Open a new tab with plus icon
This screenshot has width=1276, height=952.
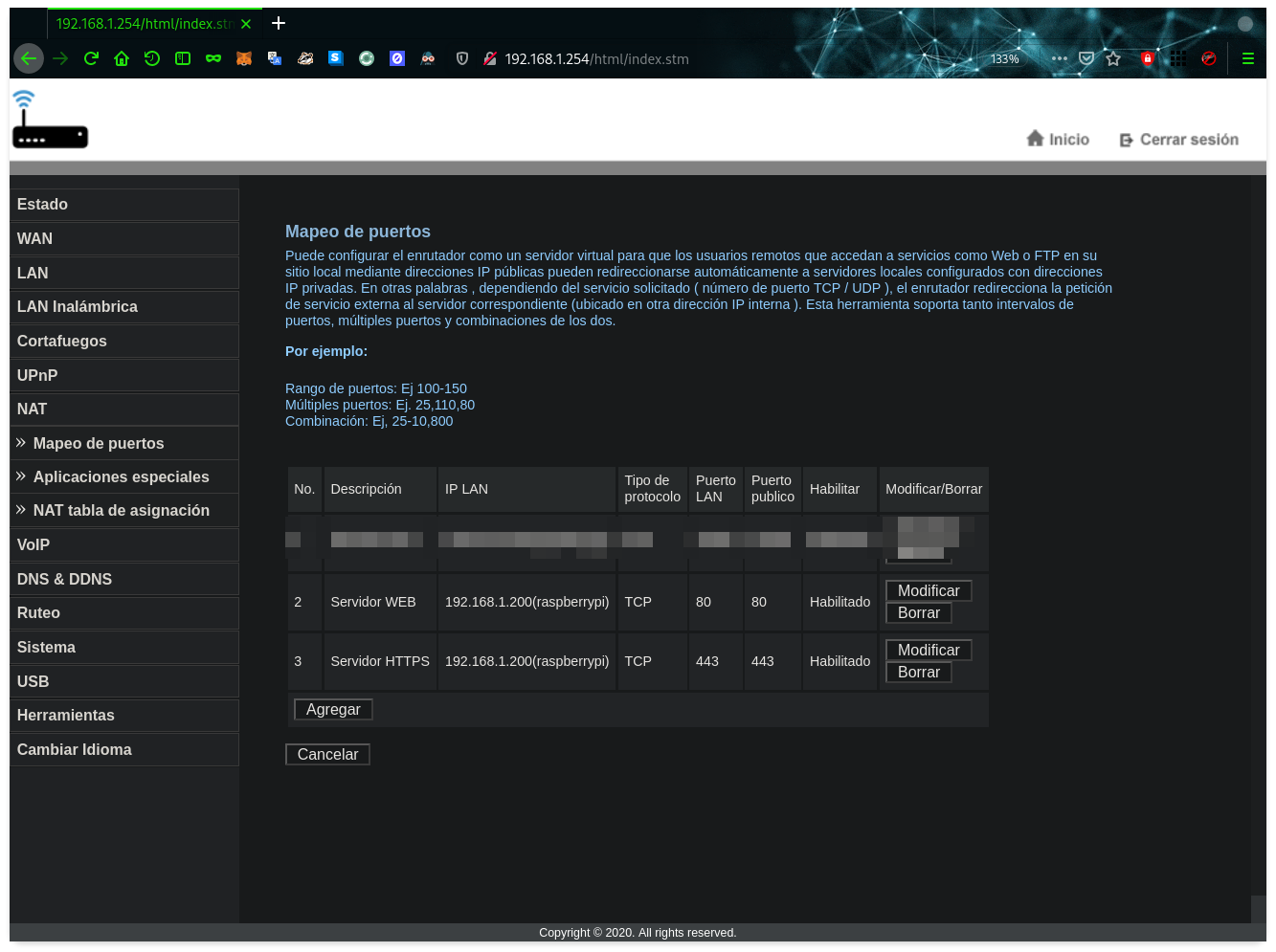click(x=279, y=23)
